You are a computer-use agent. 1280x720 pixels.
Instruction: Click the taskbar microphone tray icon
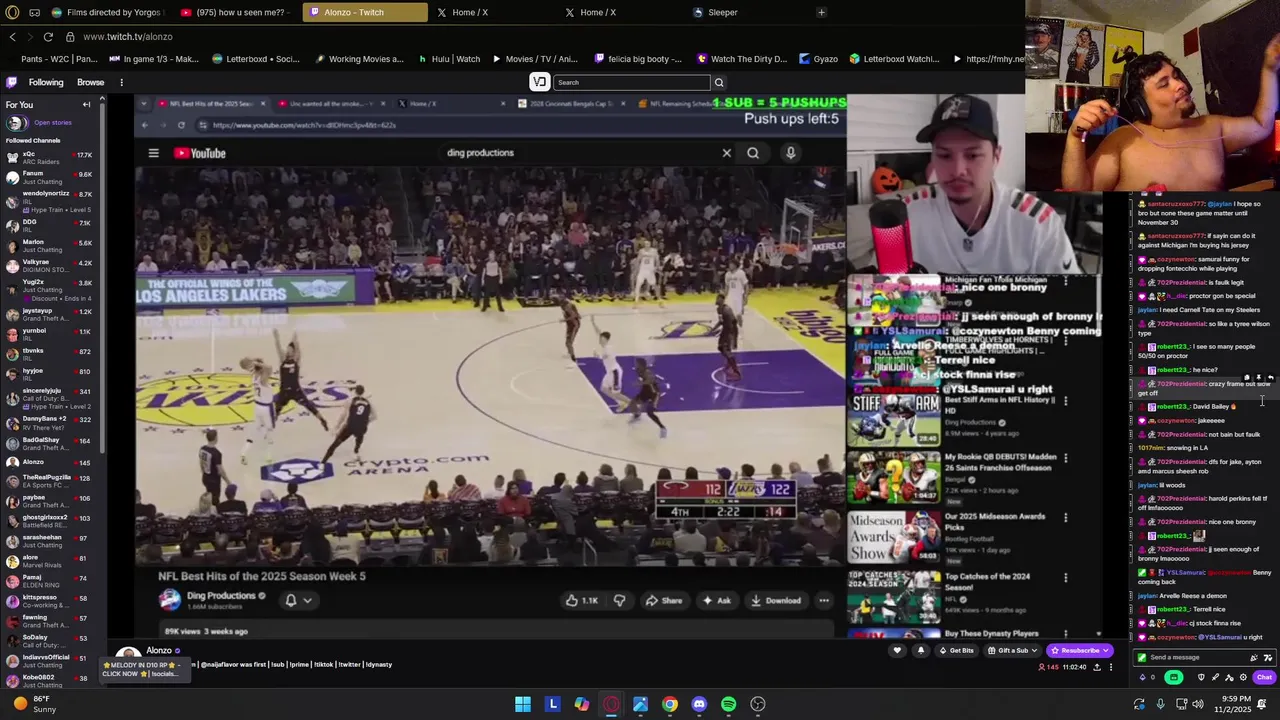[1160, 704]
